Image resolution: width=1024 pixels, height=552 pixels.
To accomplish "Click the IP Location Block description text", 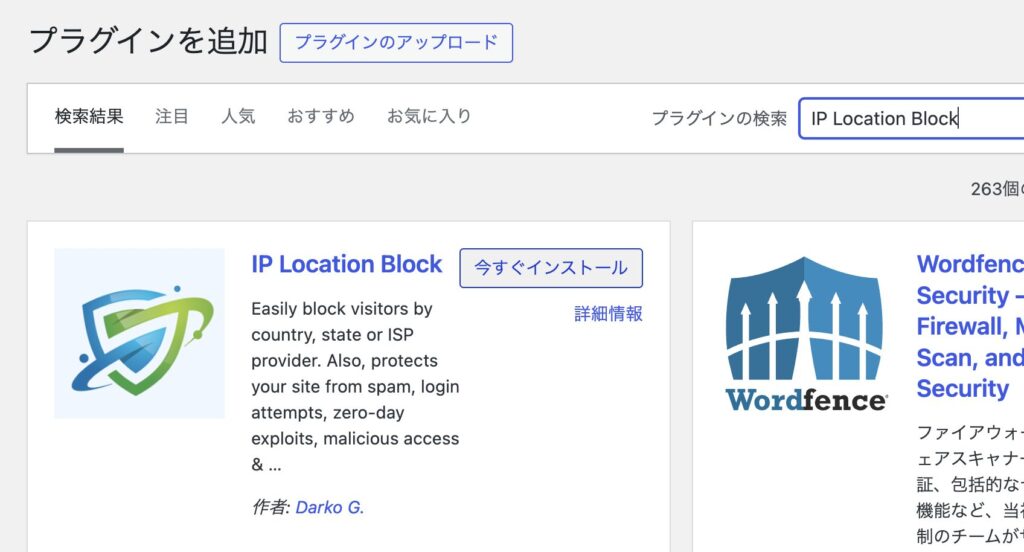I will 355,386.
